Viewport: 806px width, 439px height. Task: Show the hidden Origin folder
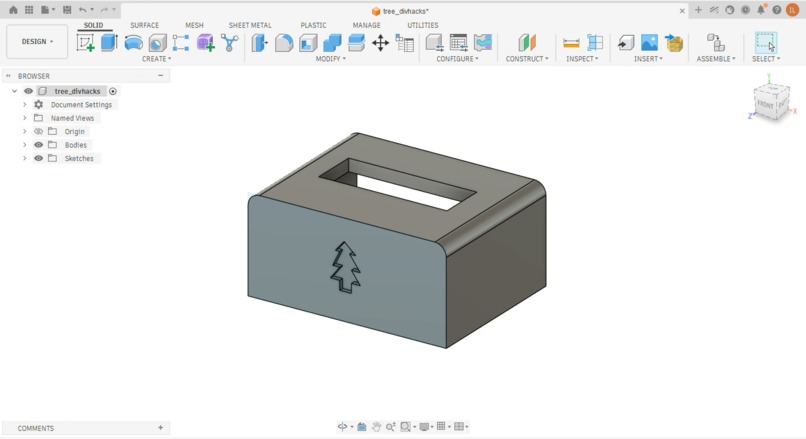(x=39, y=132)
